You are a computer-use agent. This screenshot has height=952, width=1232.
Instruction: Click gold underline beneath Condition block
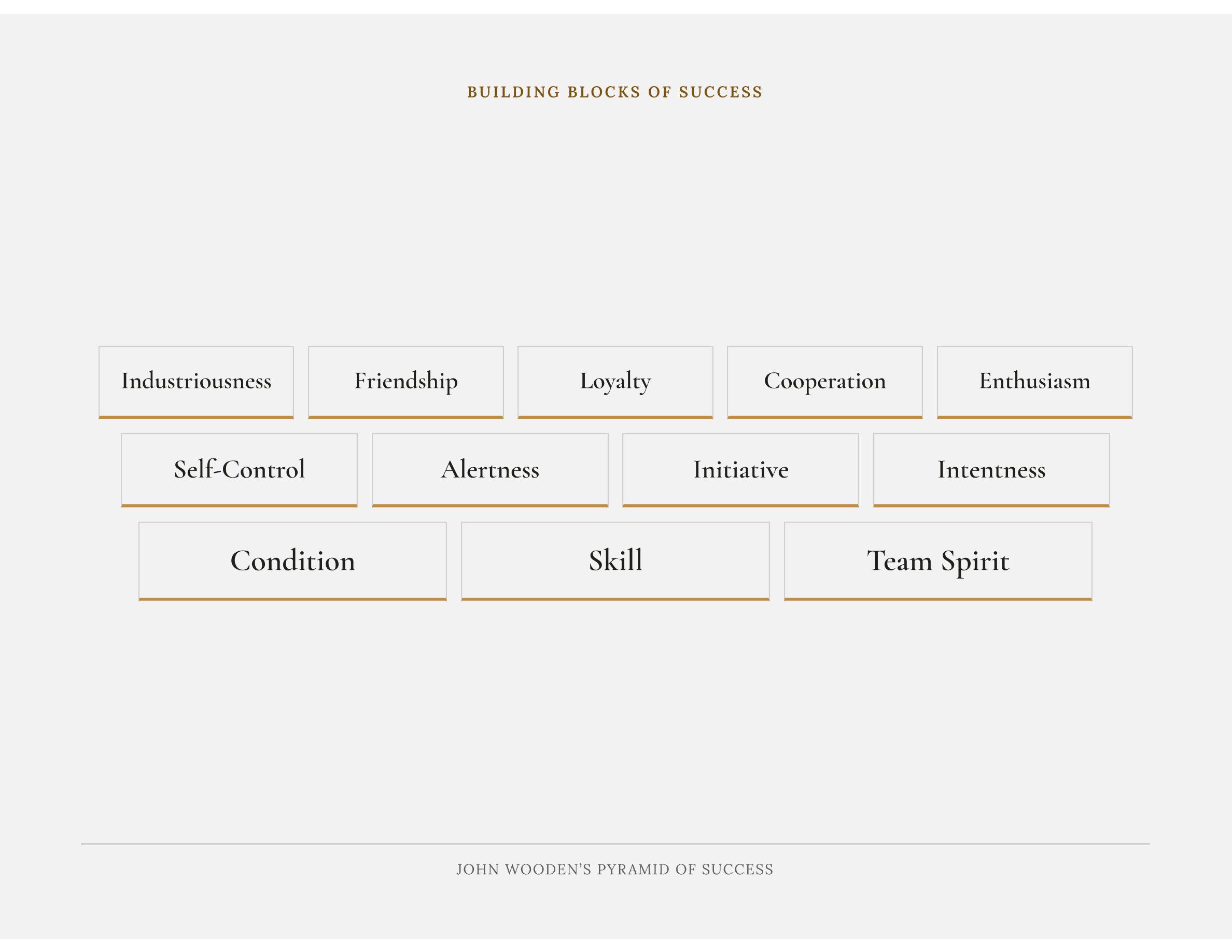[x=293, y=599]
